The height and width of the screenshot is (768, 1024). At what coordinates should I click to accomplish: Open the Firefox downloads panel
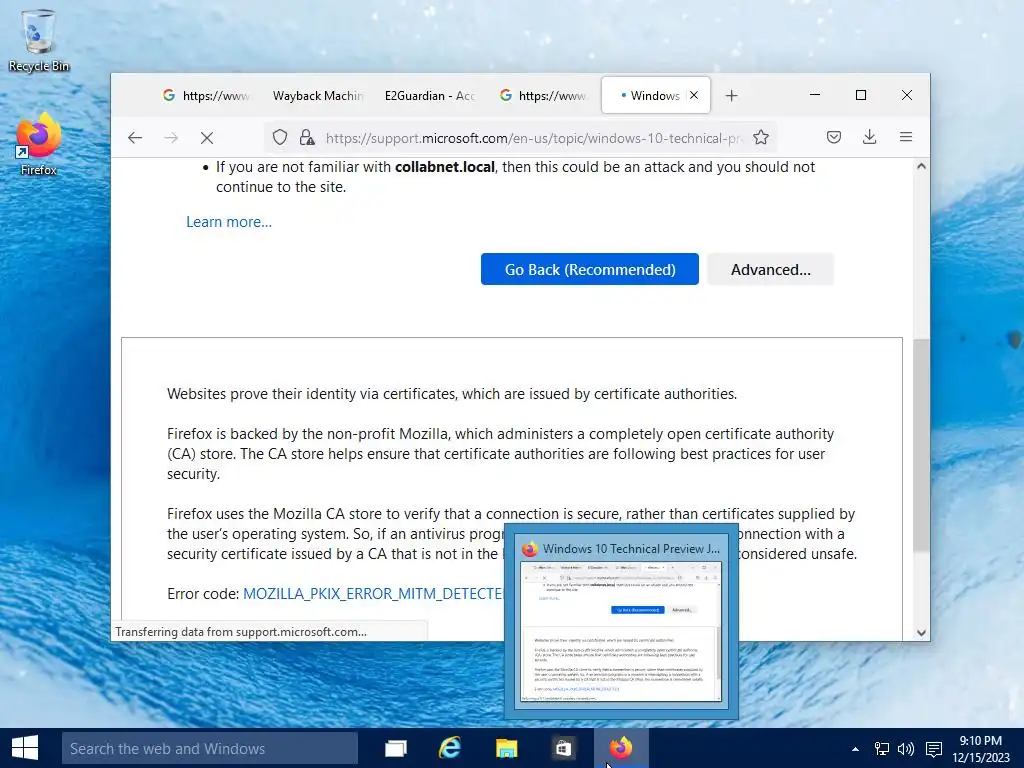[x=869, y=138]
